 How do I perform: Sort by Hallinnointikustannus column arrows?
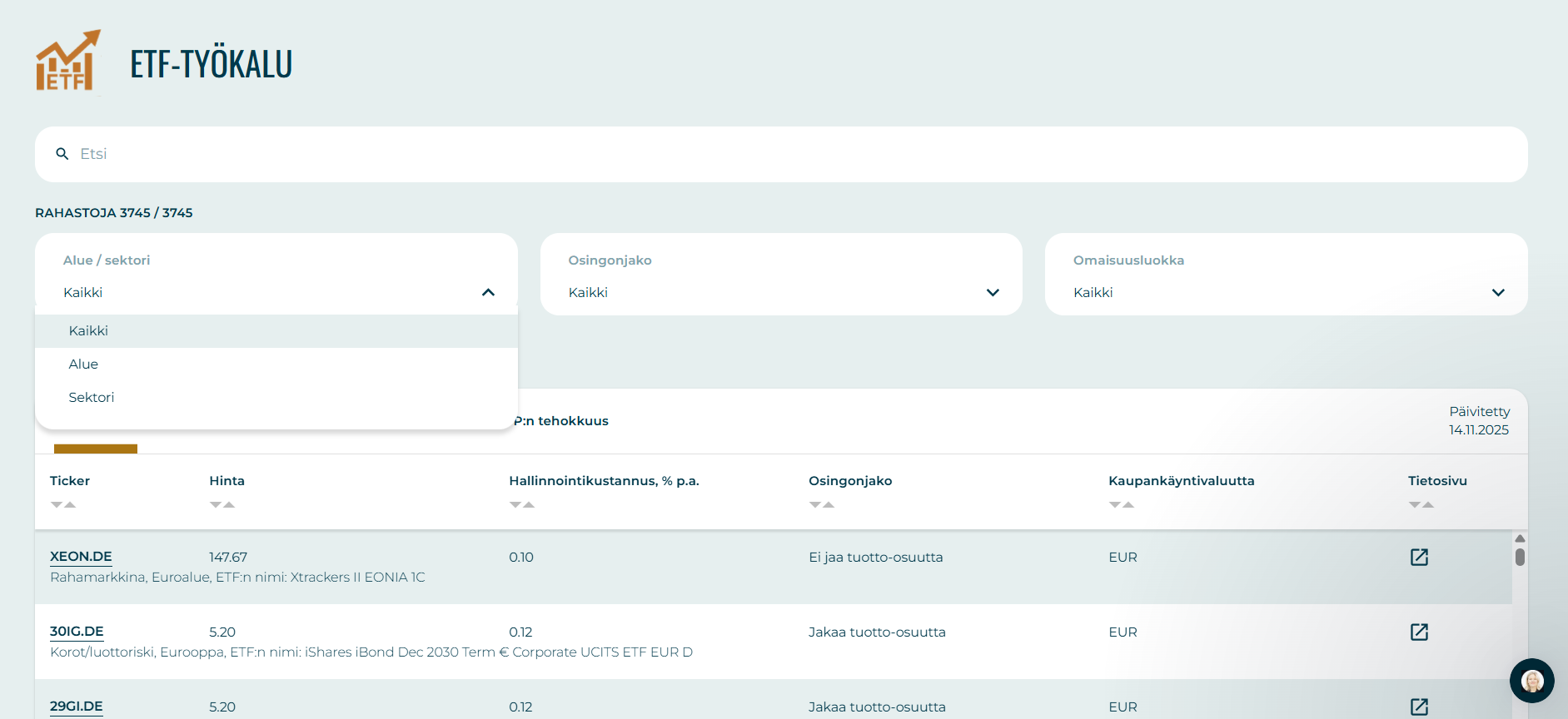coord(522,504)
